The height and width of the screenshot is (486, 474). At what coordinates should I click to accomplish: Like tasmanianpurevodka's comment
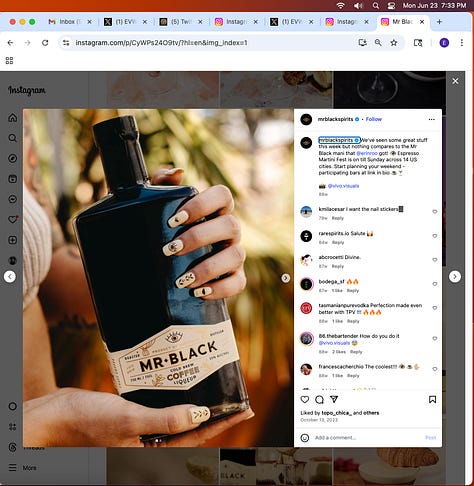coord(435,308)
